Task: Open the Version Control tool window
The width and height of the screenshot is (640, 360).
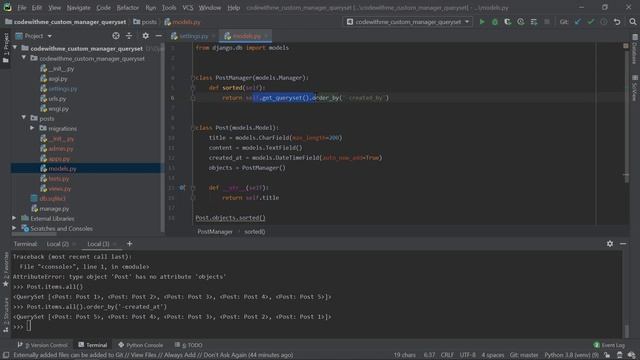Action: 42,345
